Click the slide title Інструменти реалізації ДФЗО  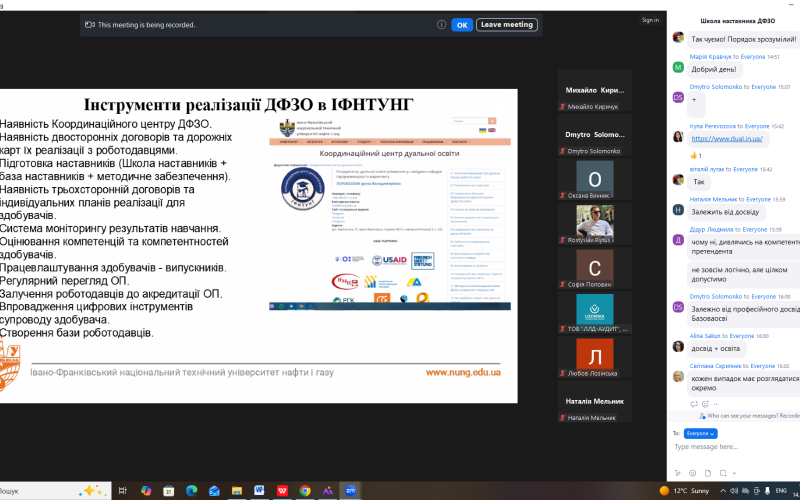click(x=248, y=105)
